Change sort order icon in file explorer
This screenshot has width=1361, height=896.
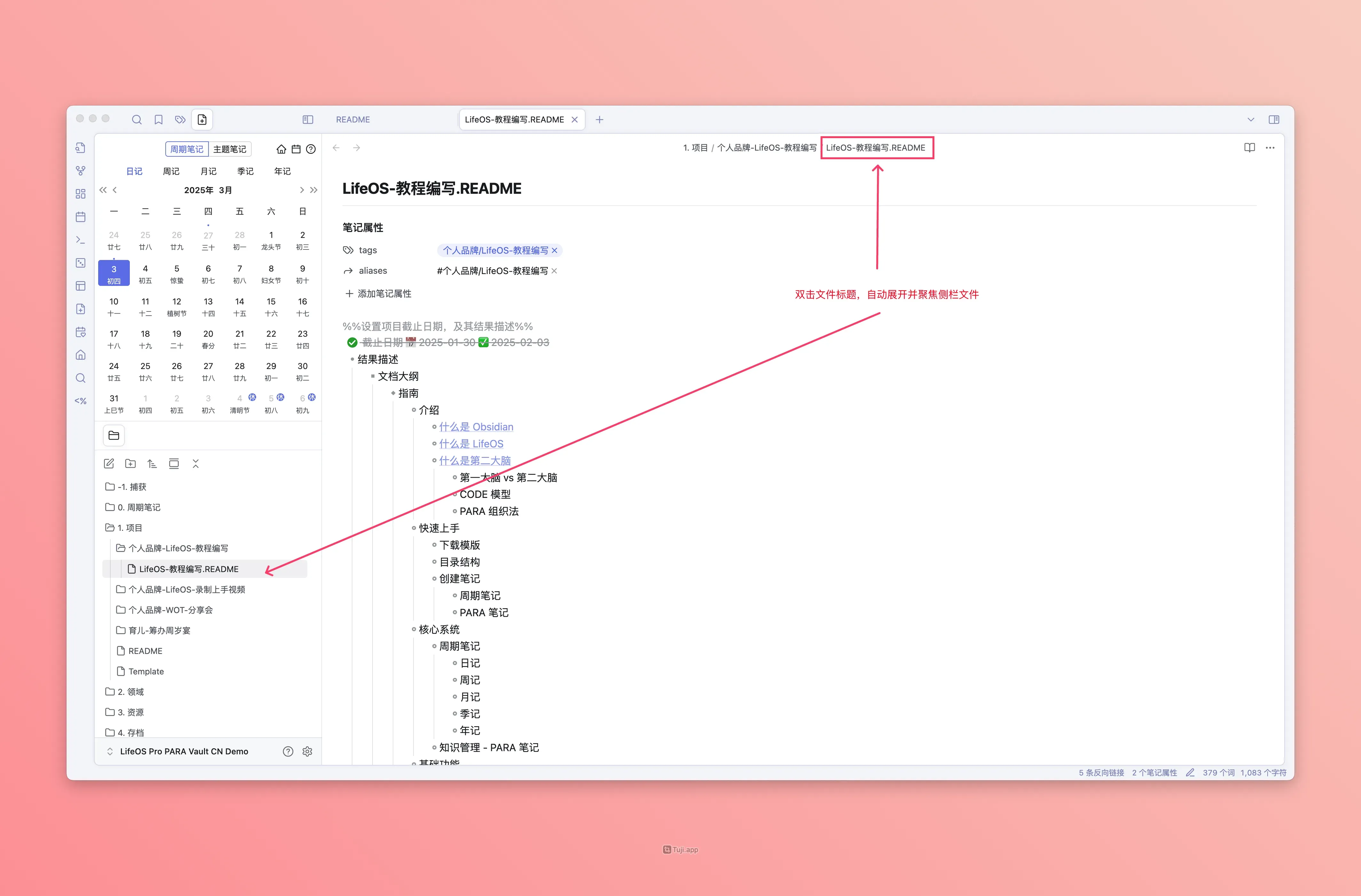(152, 464)
